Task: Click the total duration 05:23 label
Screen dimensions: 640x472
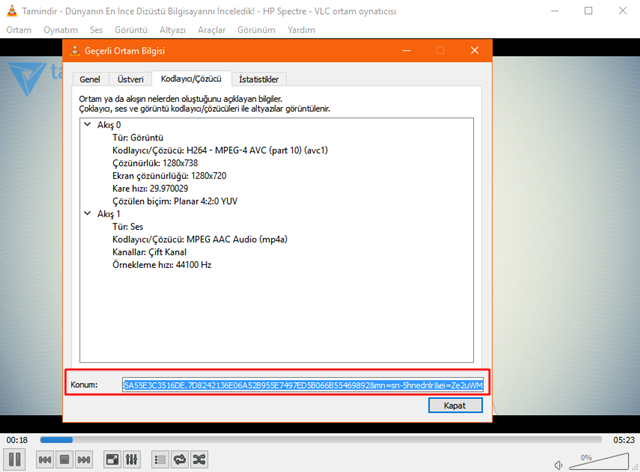Action: tap(624, 440)
